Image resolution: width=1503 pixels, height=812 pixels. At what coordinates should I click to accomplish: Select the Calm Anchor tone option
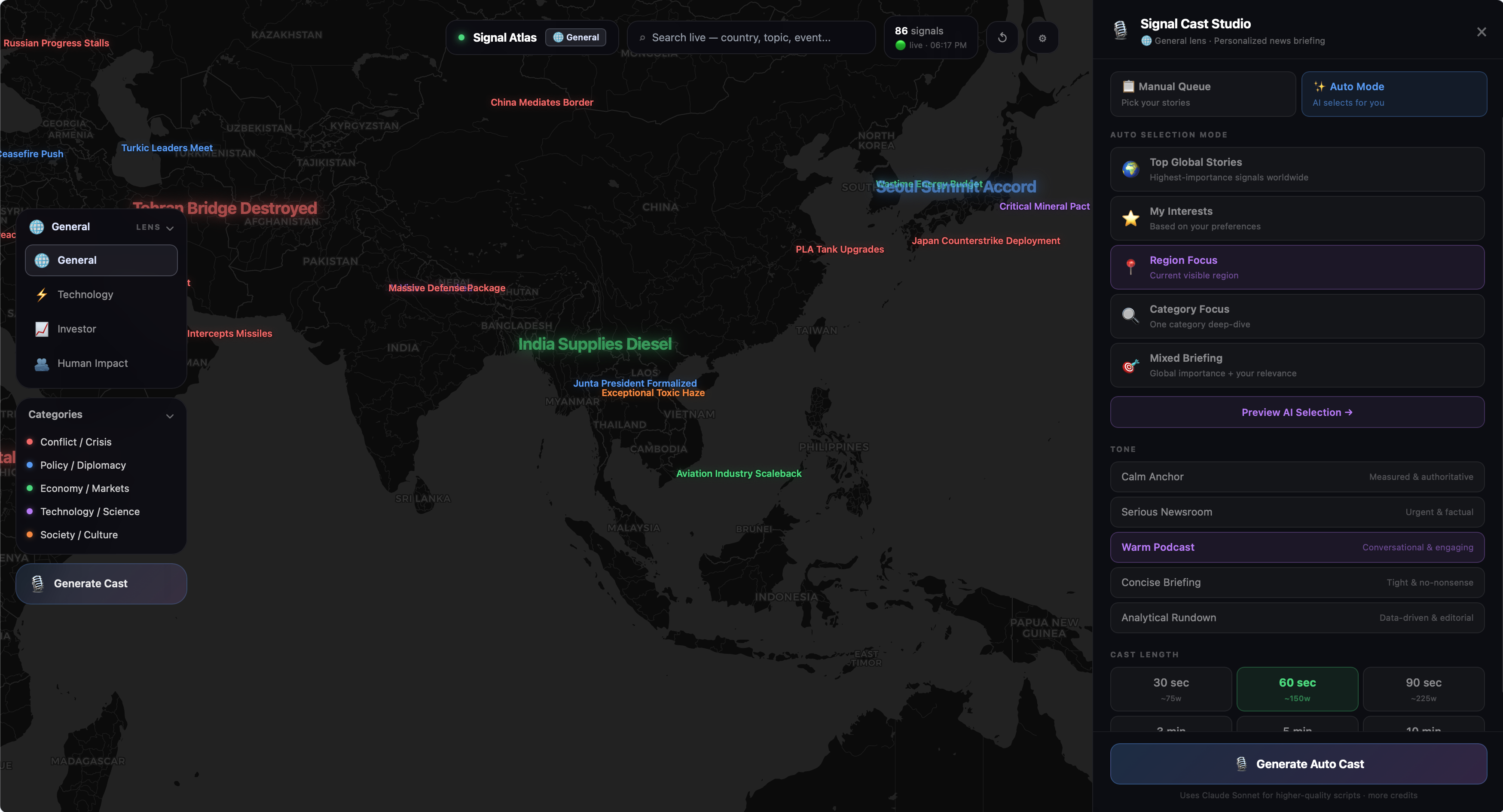1296,476
